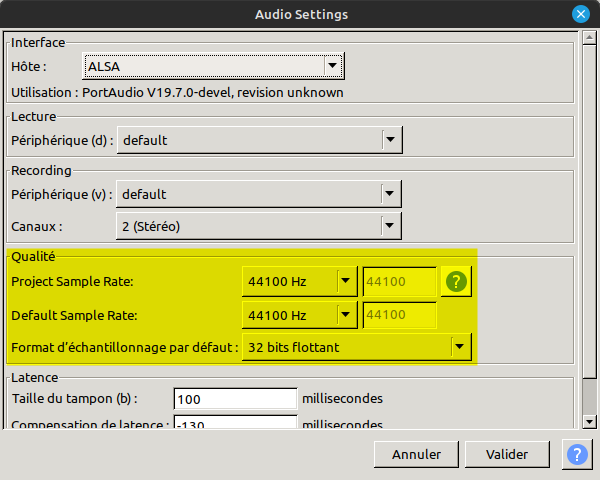
Task: Expand the Recording Périphérique (v) dropdown
Action: point(259,194)
